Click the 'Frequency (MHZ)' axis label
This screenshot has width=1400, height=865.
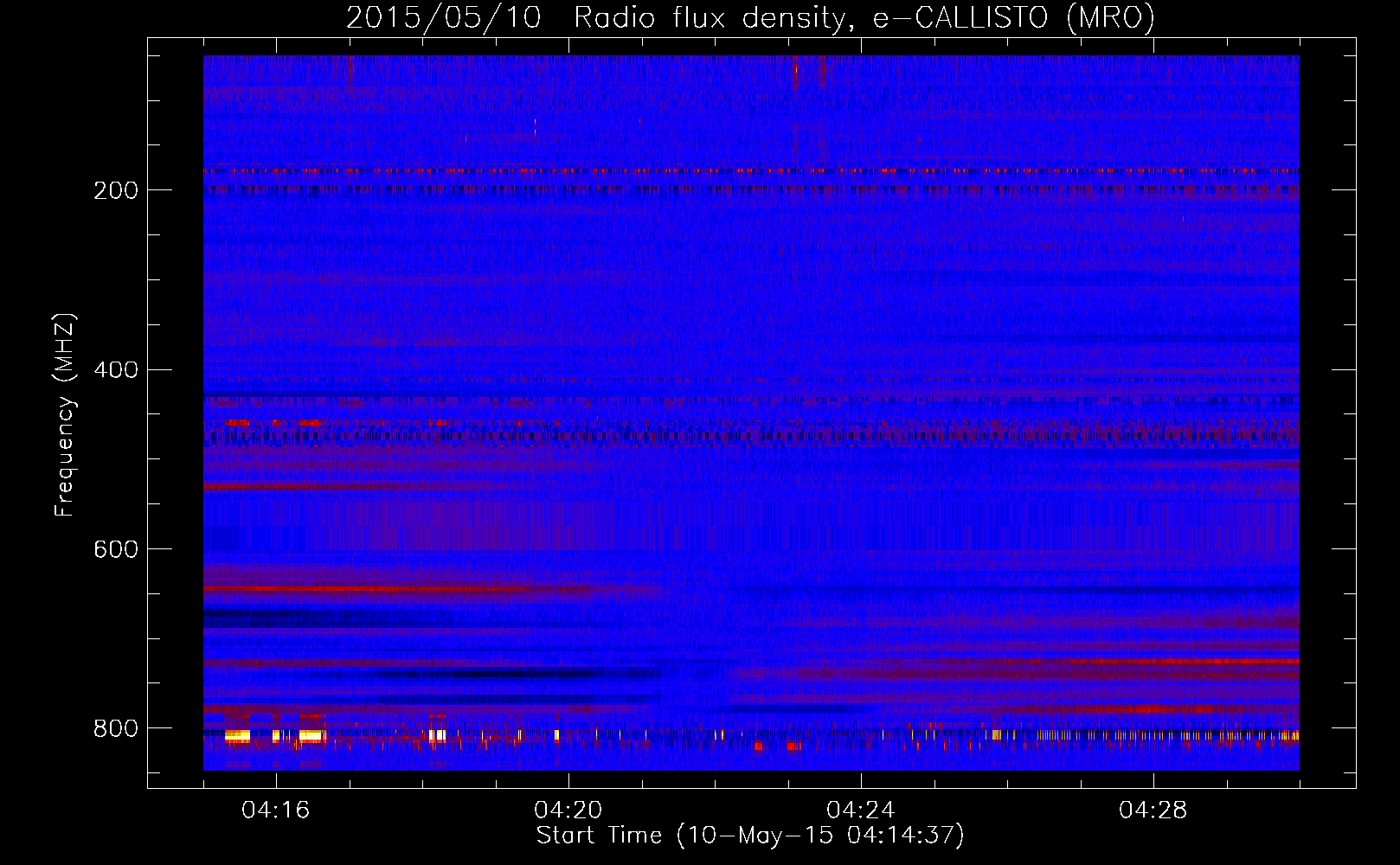[65, 415]
